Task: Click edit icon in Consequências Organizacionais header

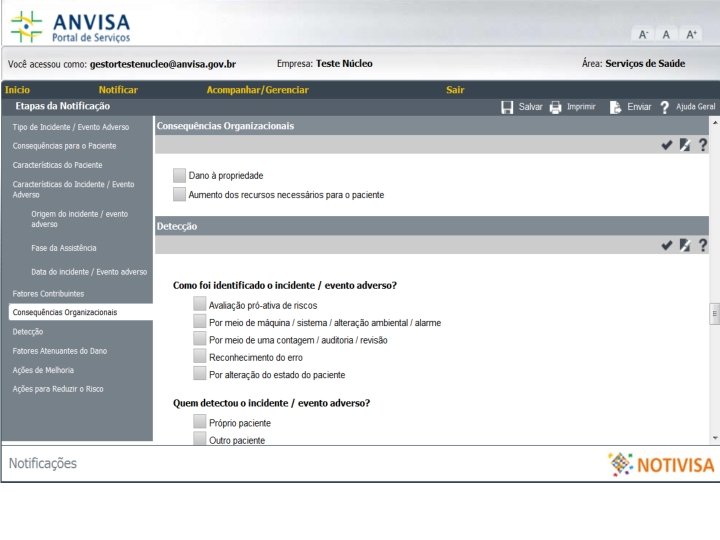Action: coord(685,145)
